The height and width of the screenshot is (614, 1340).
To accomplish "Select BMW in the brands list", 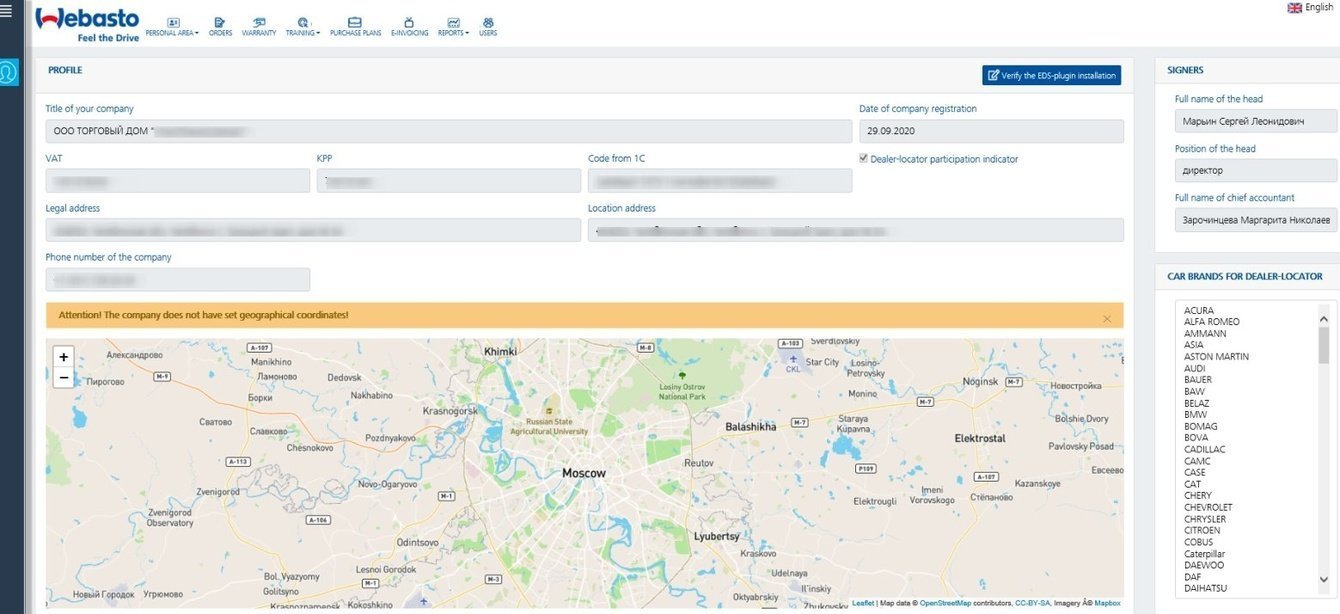I will (x=1195, y=415).
